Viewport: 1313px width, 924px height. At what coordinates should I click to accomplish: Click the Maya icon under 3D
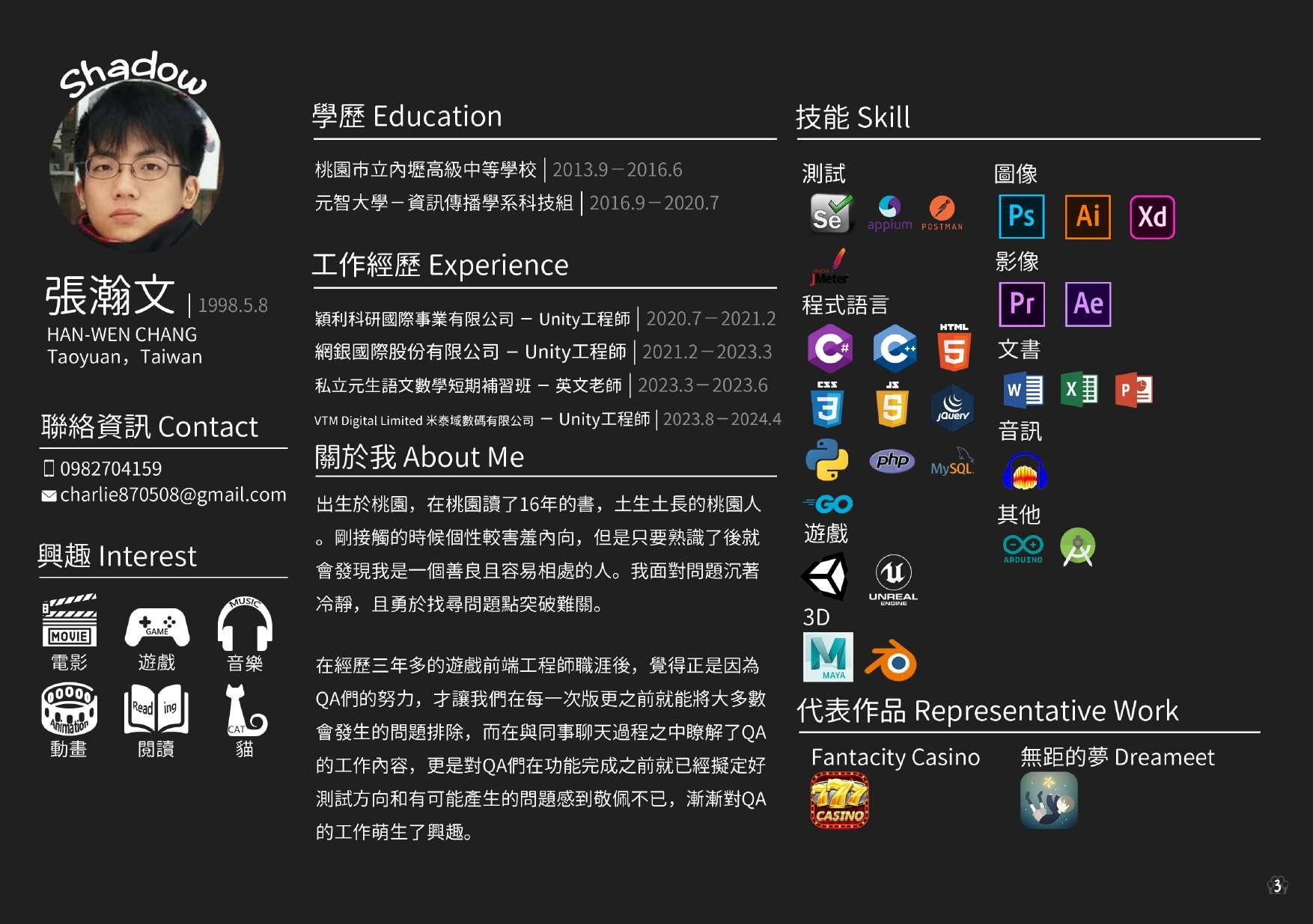pyautogui.click(x=828, y=657)
